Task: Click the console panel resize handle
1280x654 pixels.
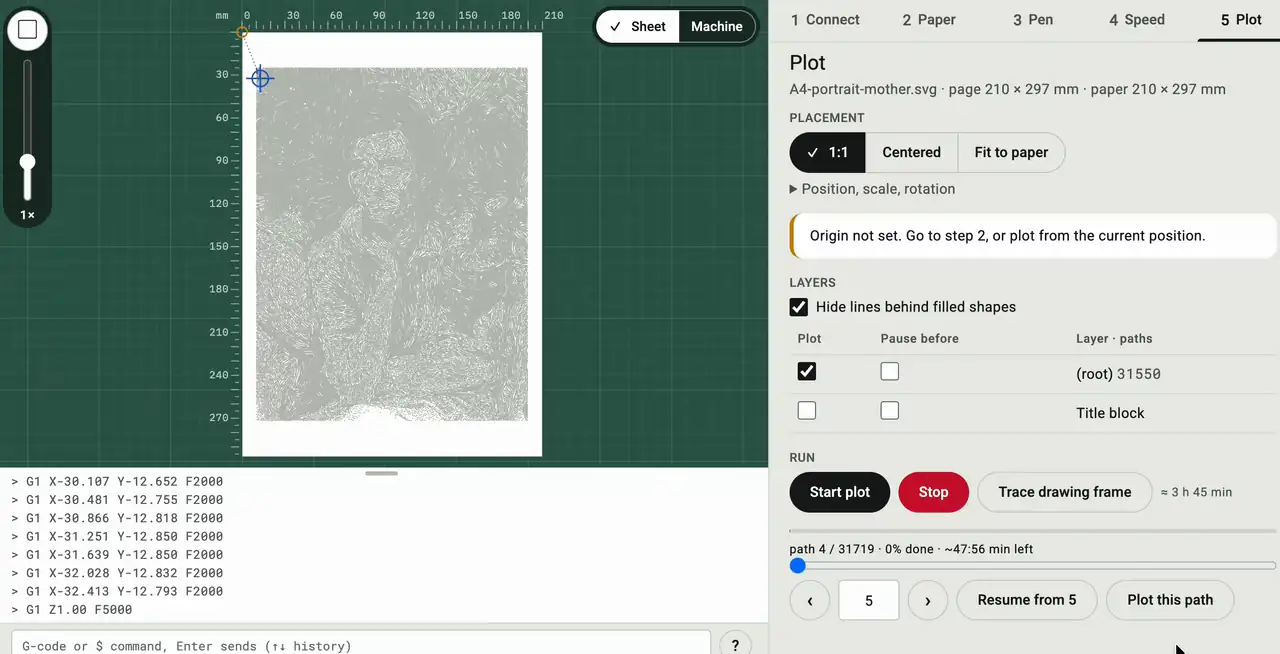Action: coord(382,473)
